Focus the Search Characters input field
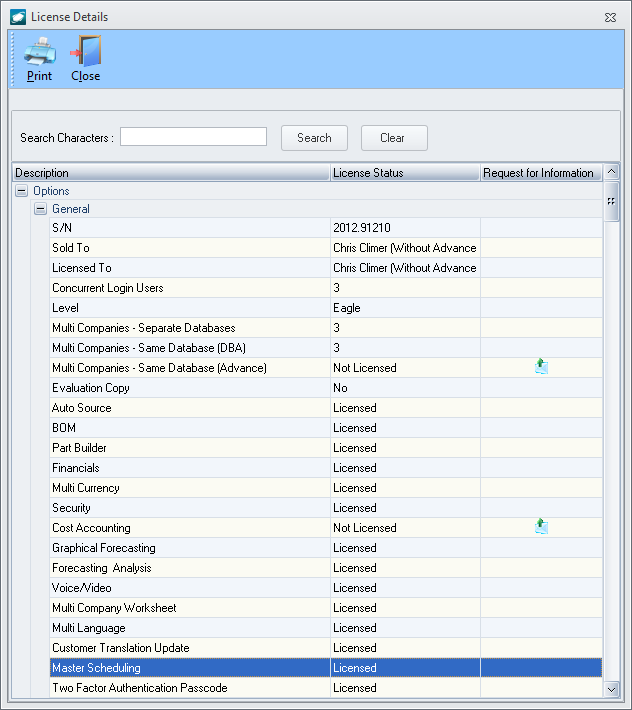 coord(193,137)
